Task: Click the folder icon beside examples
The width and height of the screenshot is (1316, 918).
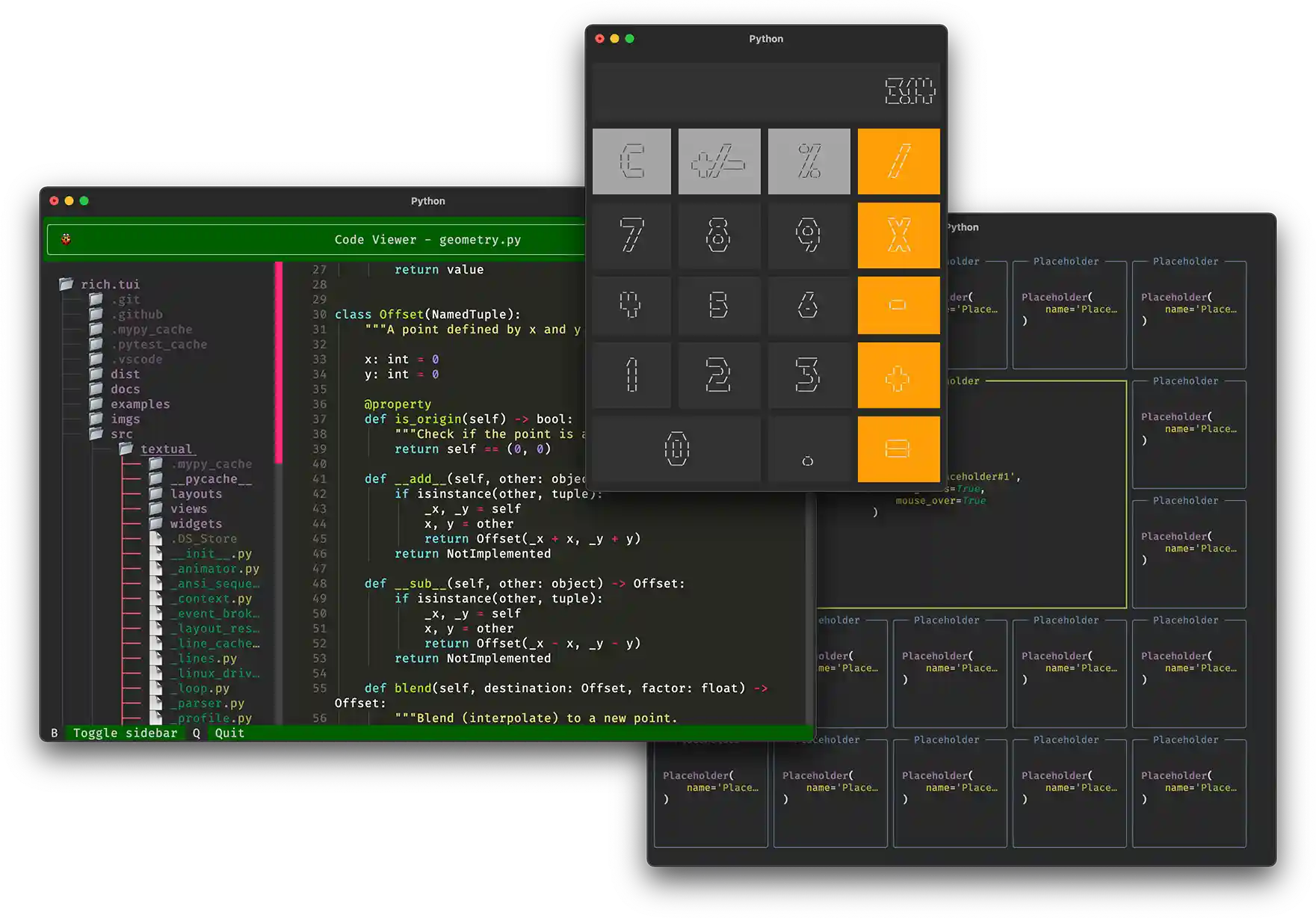Action: tap(97, 404)
